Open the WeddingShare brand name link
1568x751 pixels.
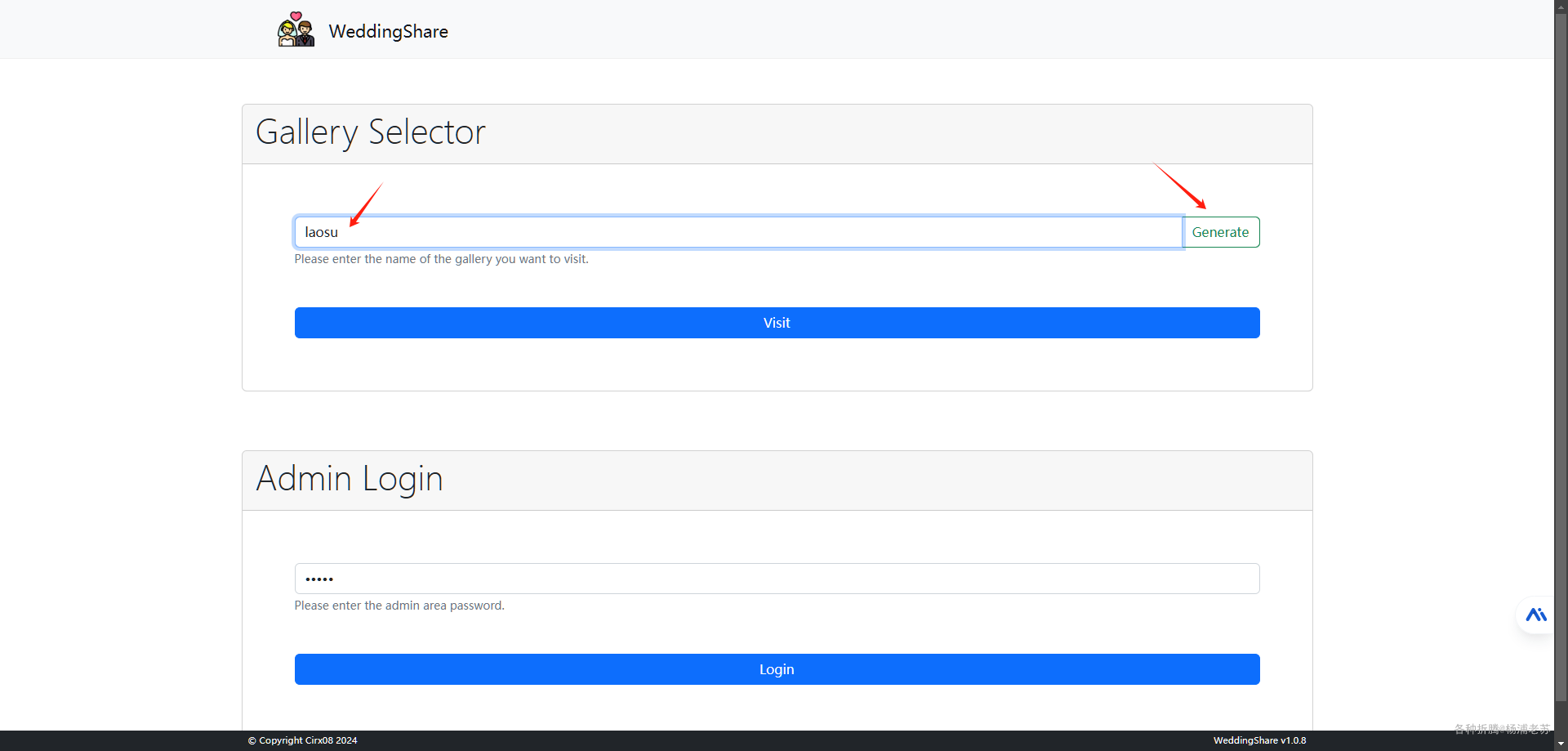[x=388, y=31]
